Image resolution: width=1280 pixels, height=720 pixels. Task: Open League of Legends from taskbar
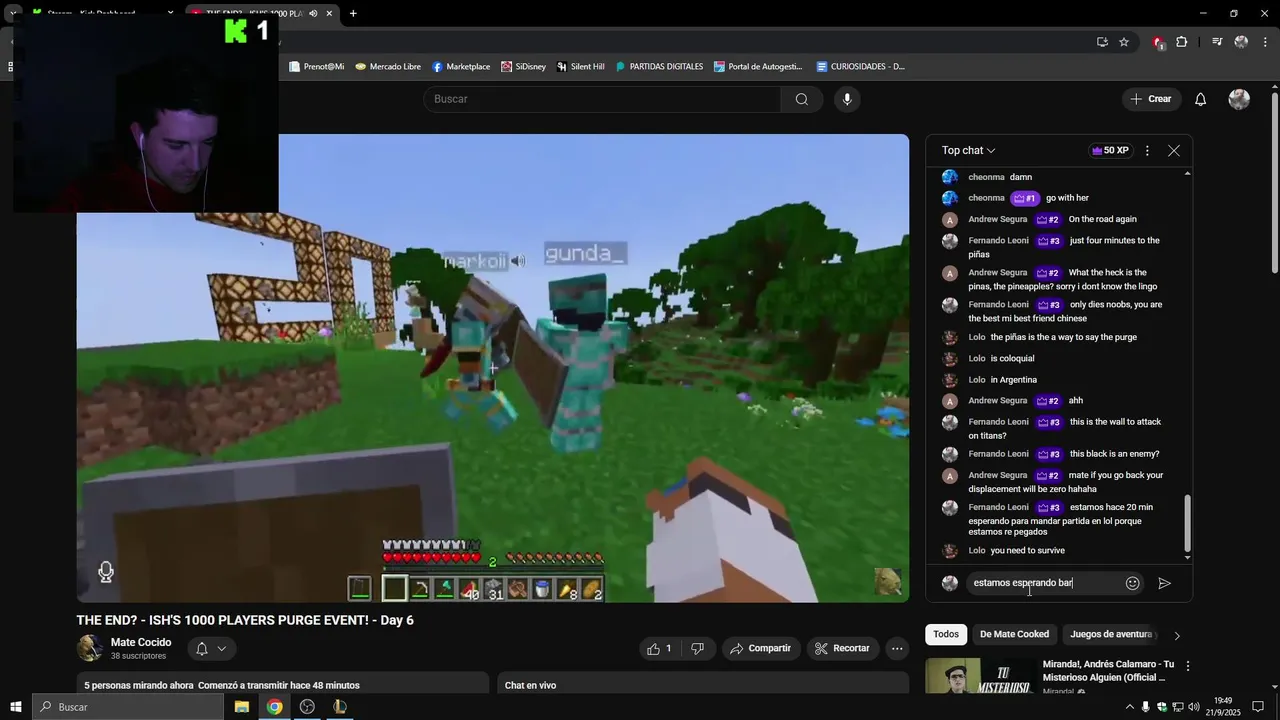click(340, 707)
